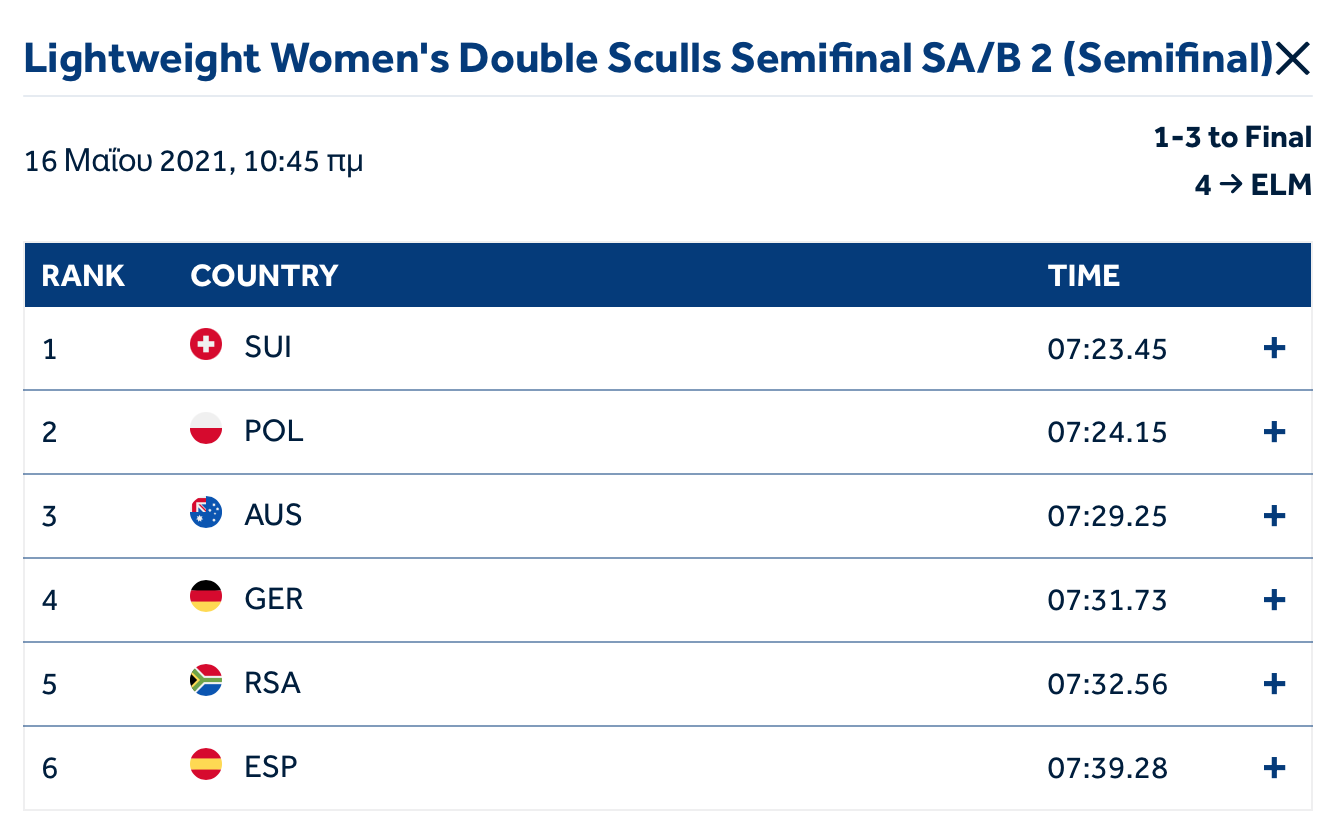
Task: Click the dialog title heading text
Action: tap(648, 60)
